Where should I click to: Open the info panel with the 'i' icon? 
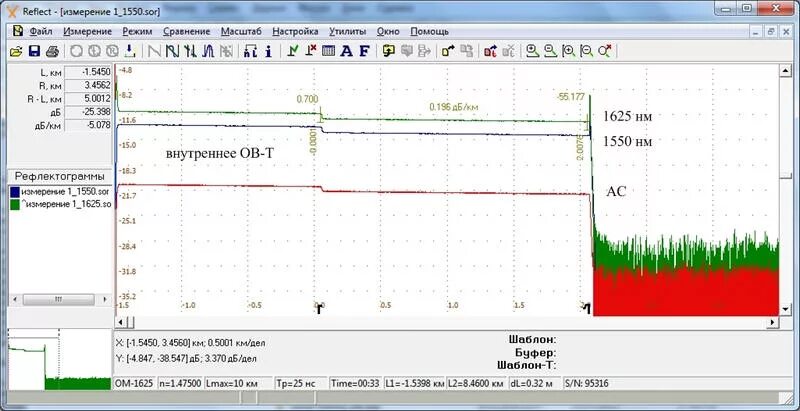coord(268,51)
